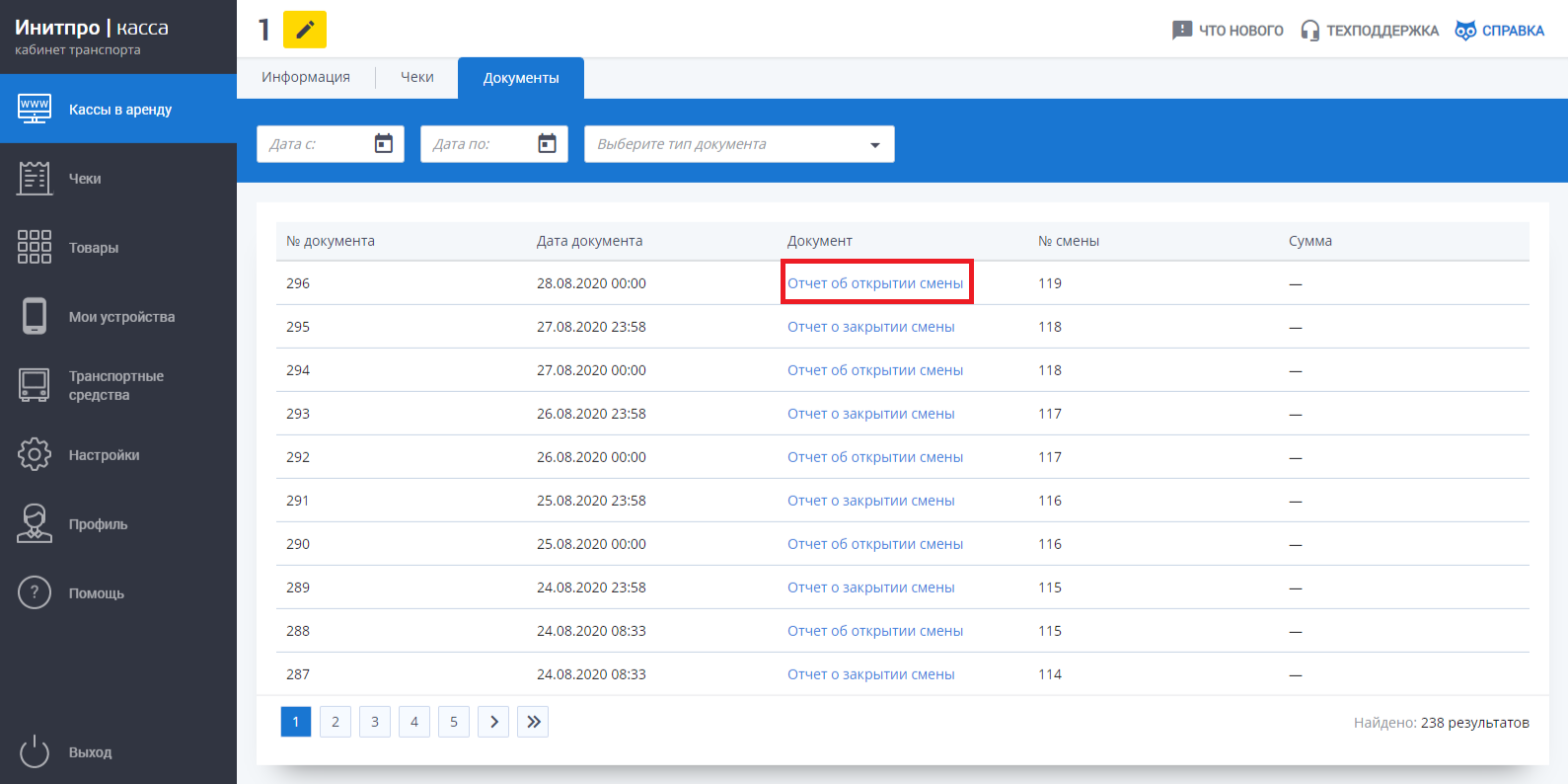The width and height of the screenshot is (1568, 784).
Task: Click the 'Что нового' announcement icon
Action: pos(1182,31)
